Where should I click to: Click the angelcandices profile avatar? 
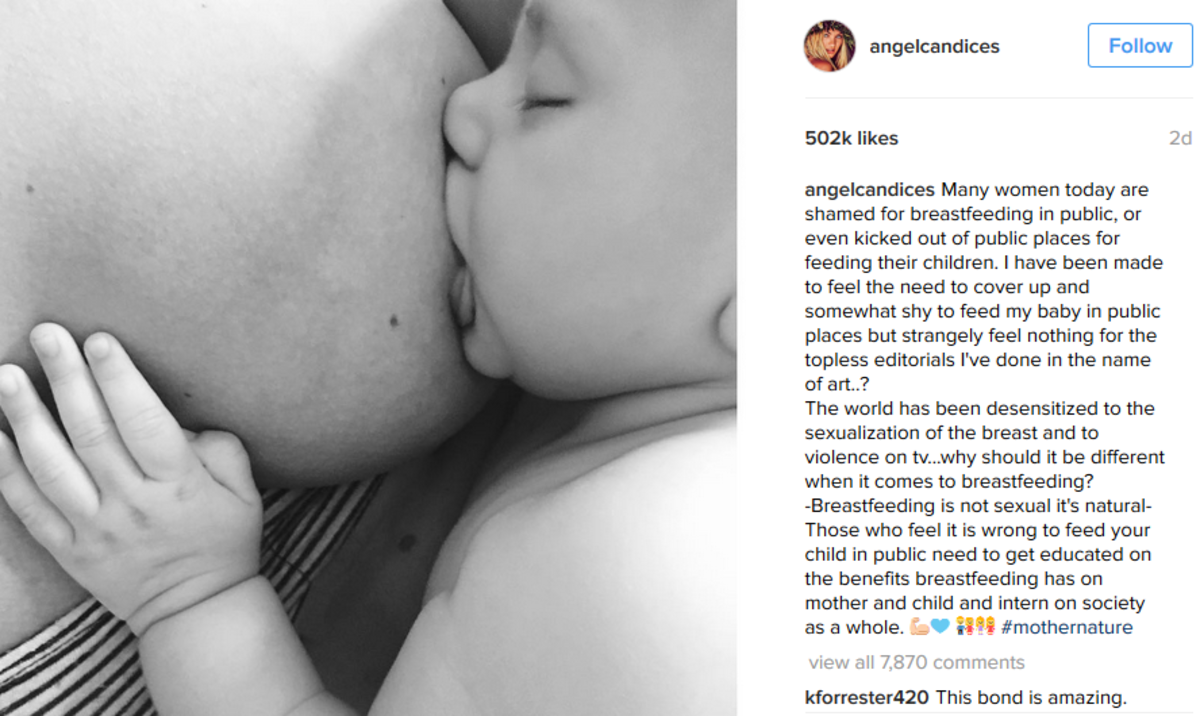[x=830, y=46]
